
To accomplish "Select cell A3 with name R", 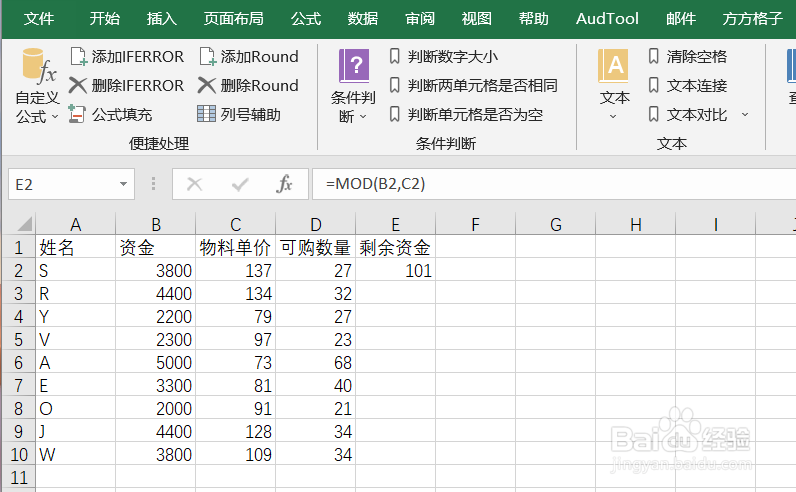I will point(76,292).
